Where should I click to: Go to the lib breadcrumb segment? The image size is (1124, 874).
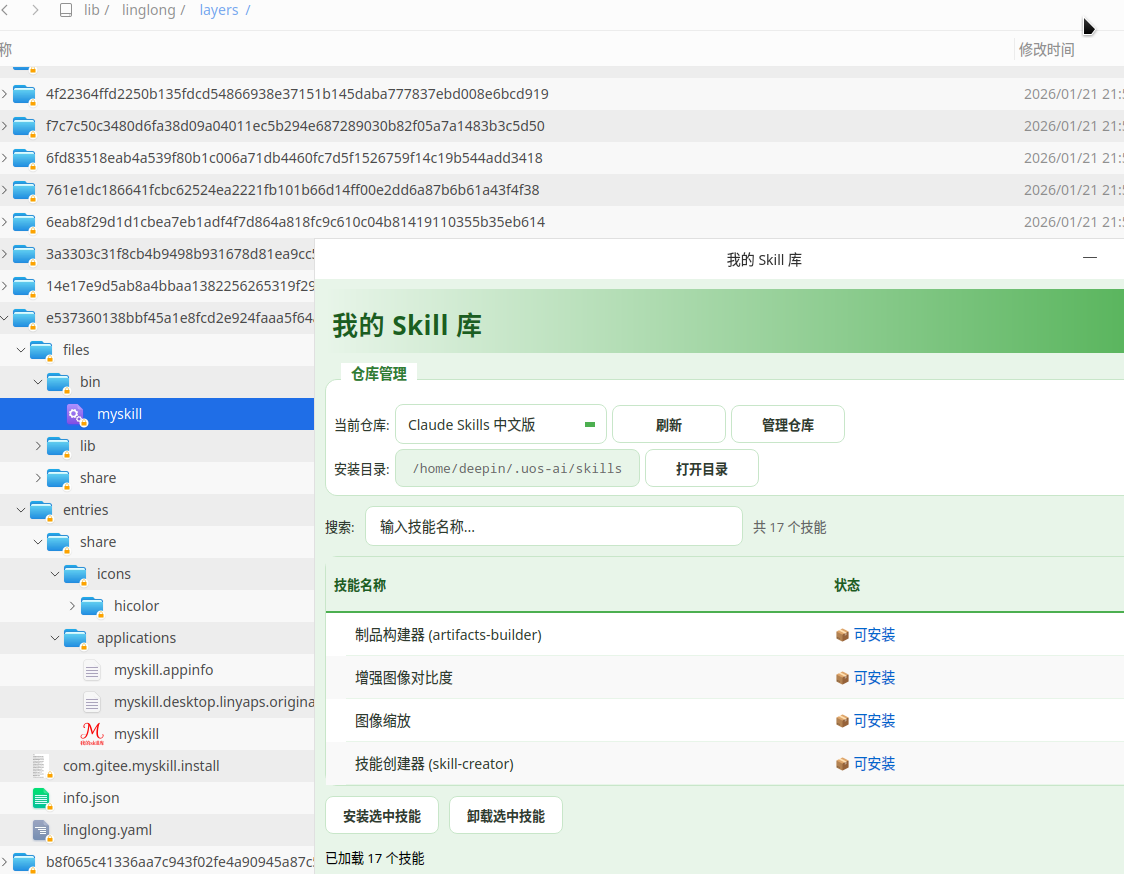(92, 10)
